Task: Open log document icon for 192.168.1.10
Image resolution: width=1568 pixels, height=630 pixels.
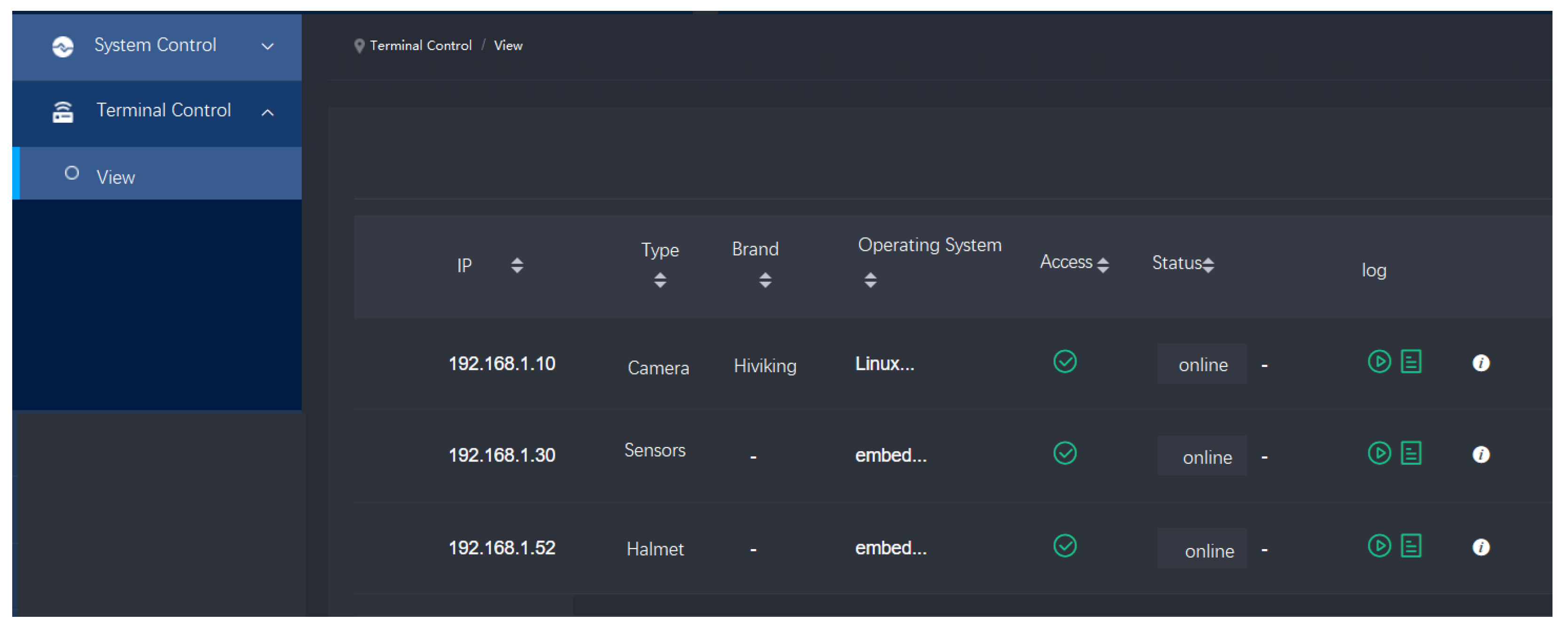Action: (x=1410, y=362)
